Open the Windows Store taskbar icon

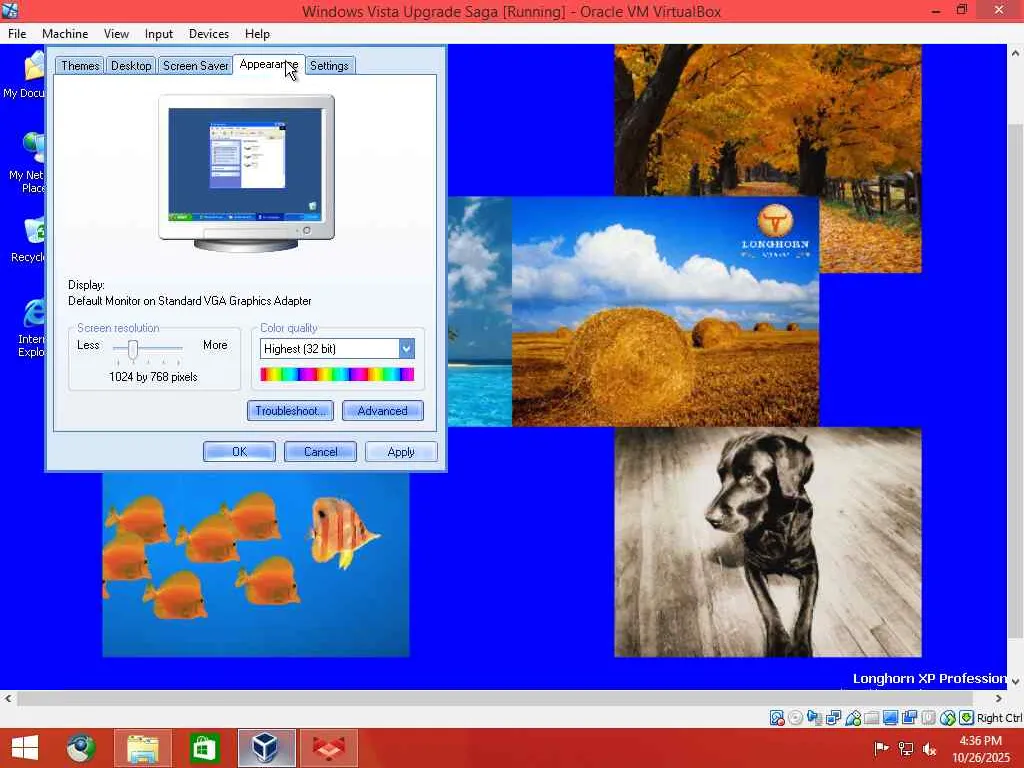(204, 748)
